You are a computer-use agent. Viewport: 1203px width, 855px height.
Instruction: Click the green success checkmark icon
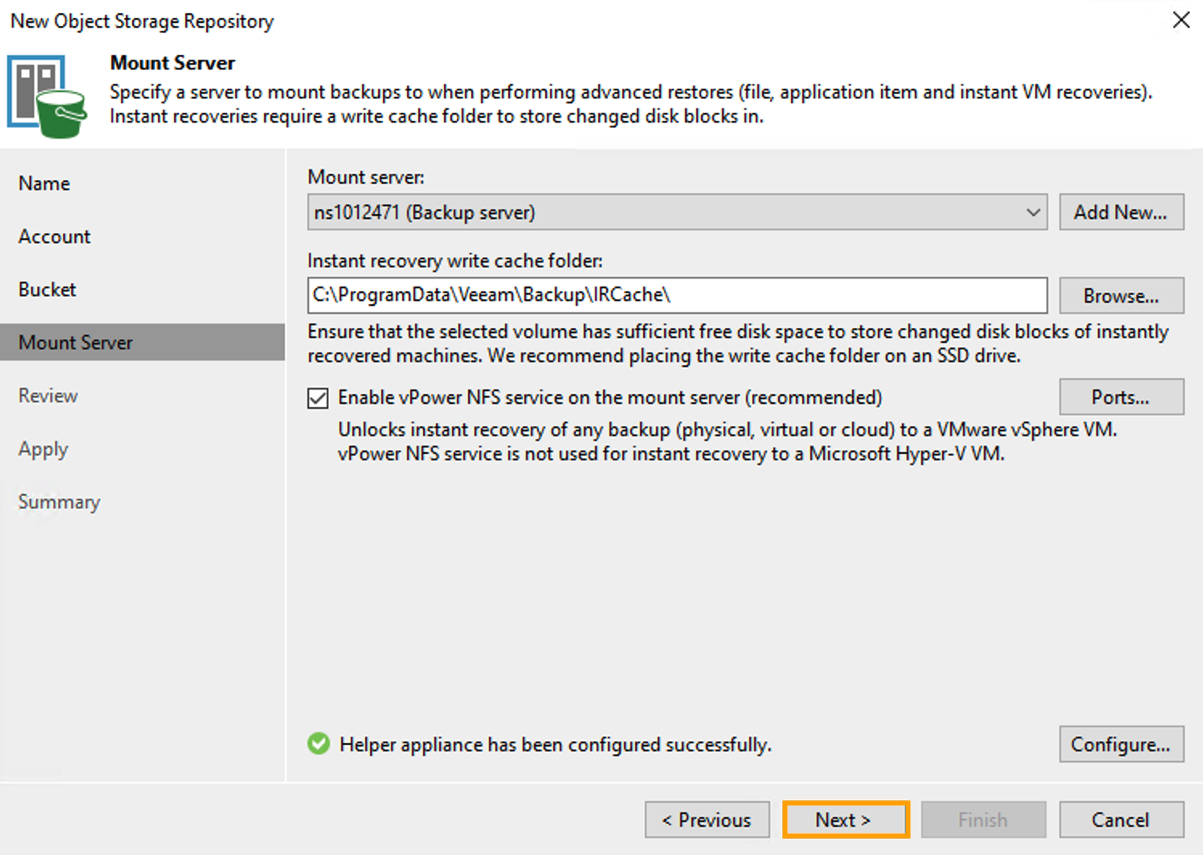(318, 744)
